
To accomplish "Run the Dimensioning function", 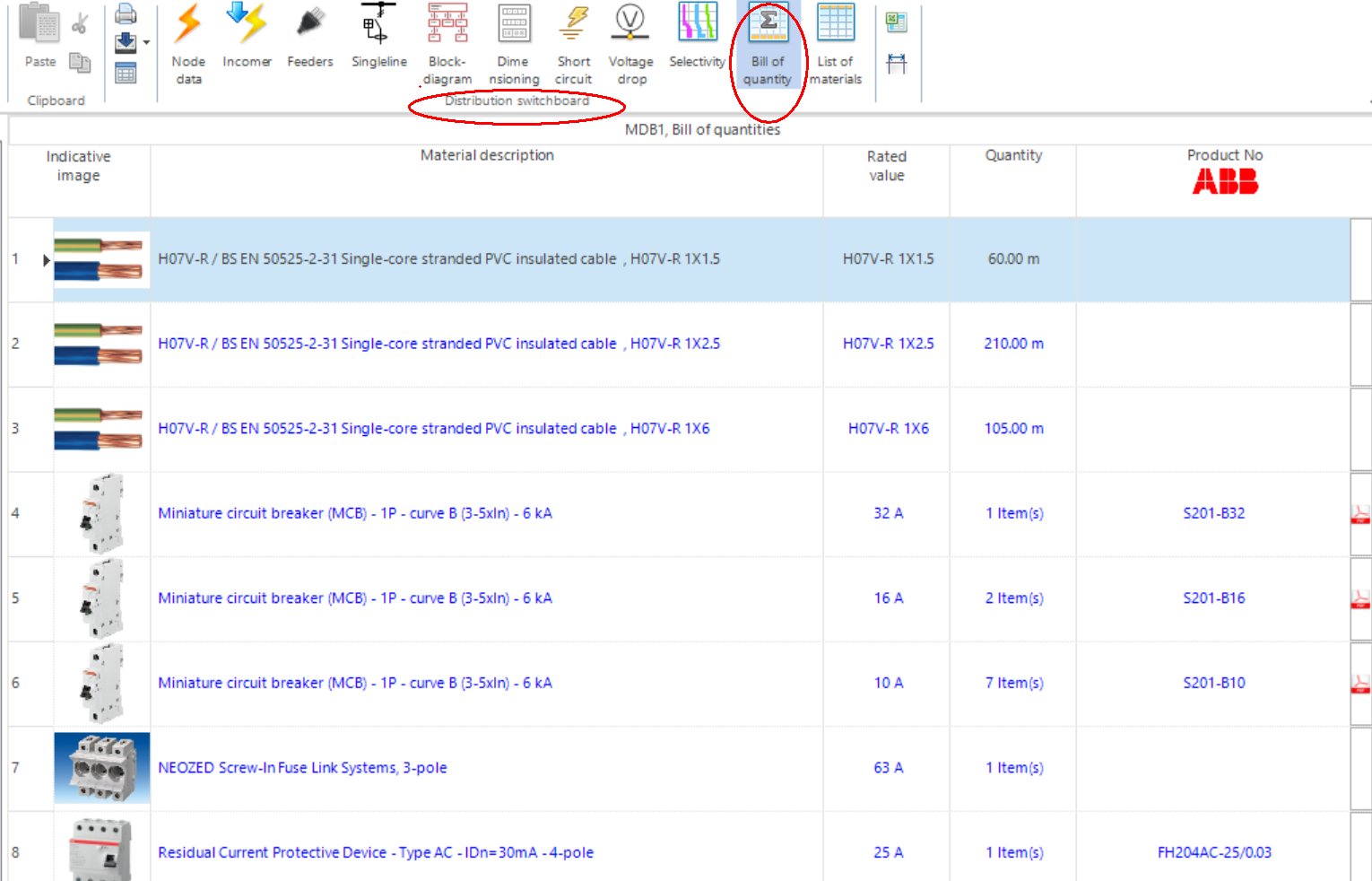I will [x=512, y=40].
